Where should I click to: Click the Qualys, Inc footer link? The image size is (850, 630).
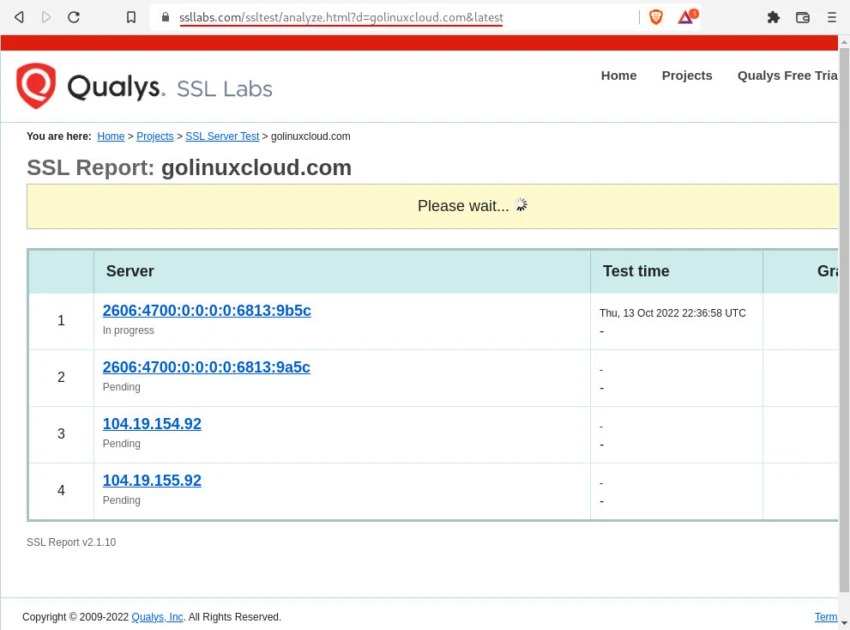[157, 617]
